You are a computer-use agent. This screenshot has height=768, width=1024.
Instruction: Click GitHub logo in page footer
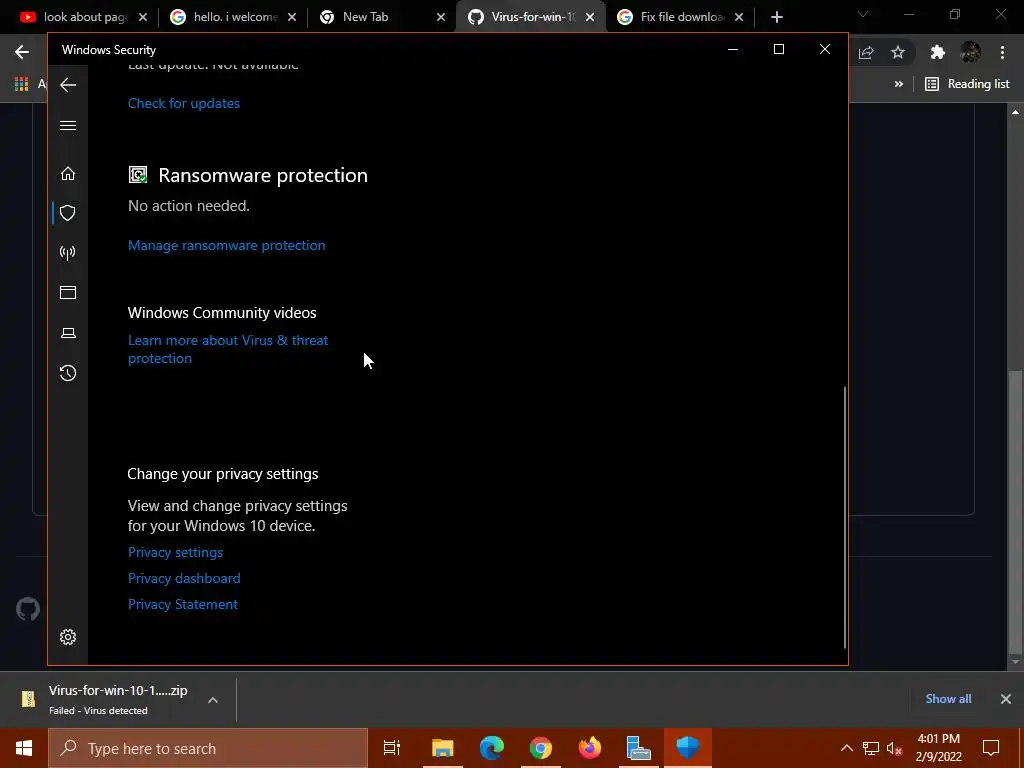(28, 609)
